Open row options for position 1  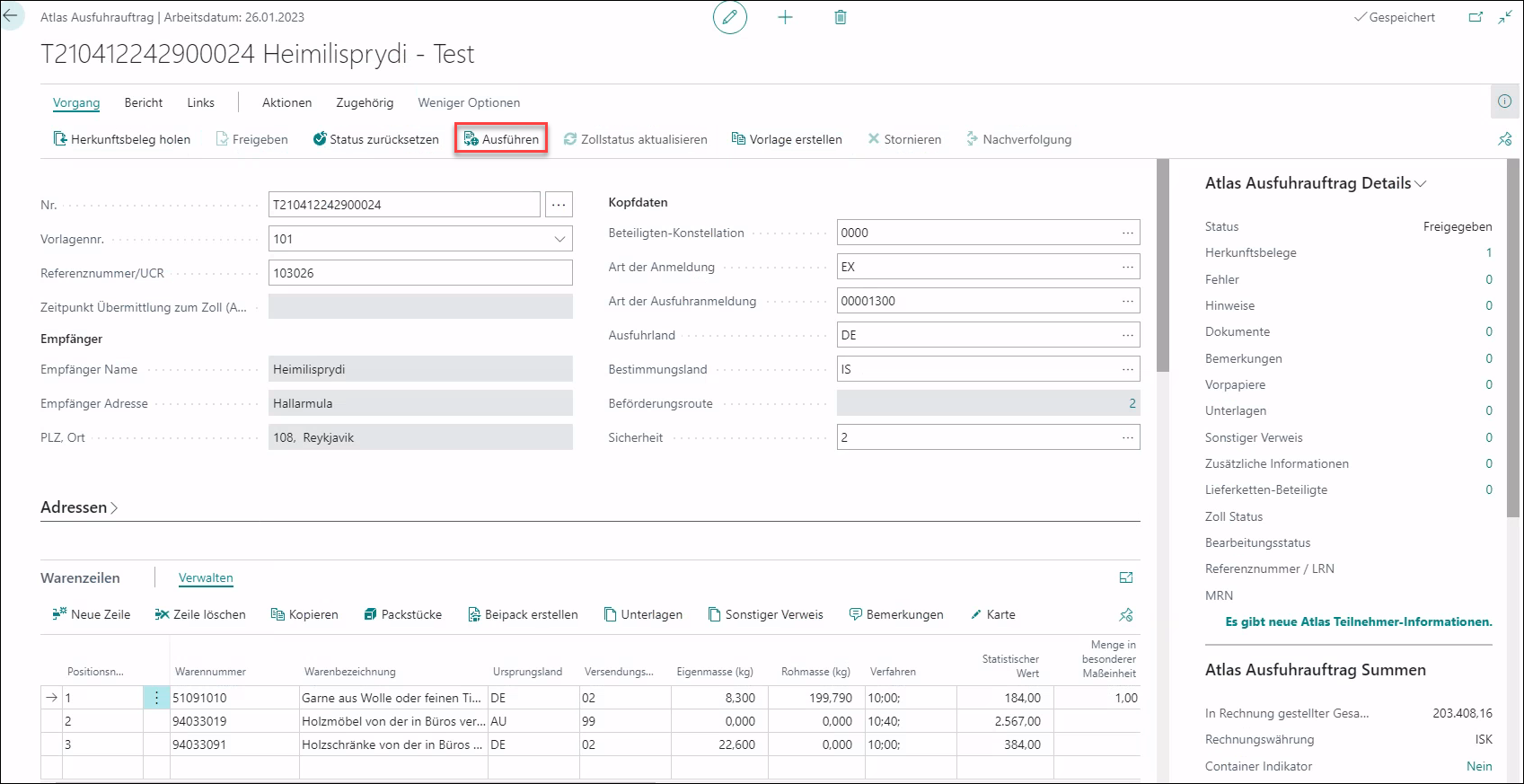(x=156, y=698)
